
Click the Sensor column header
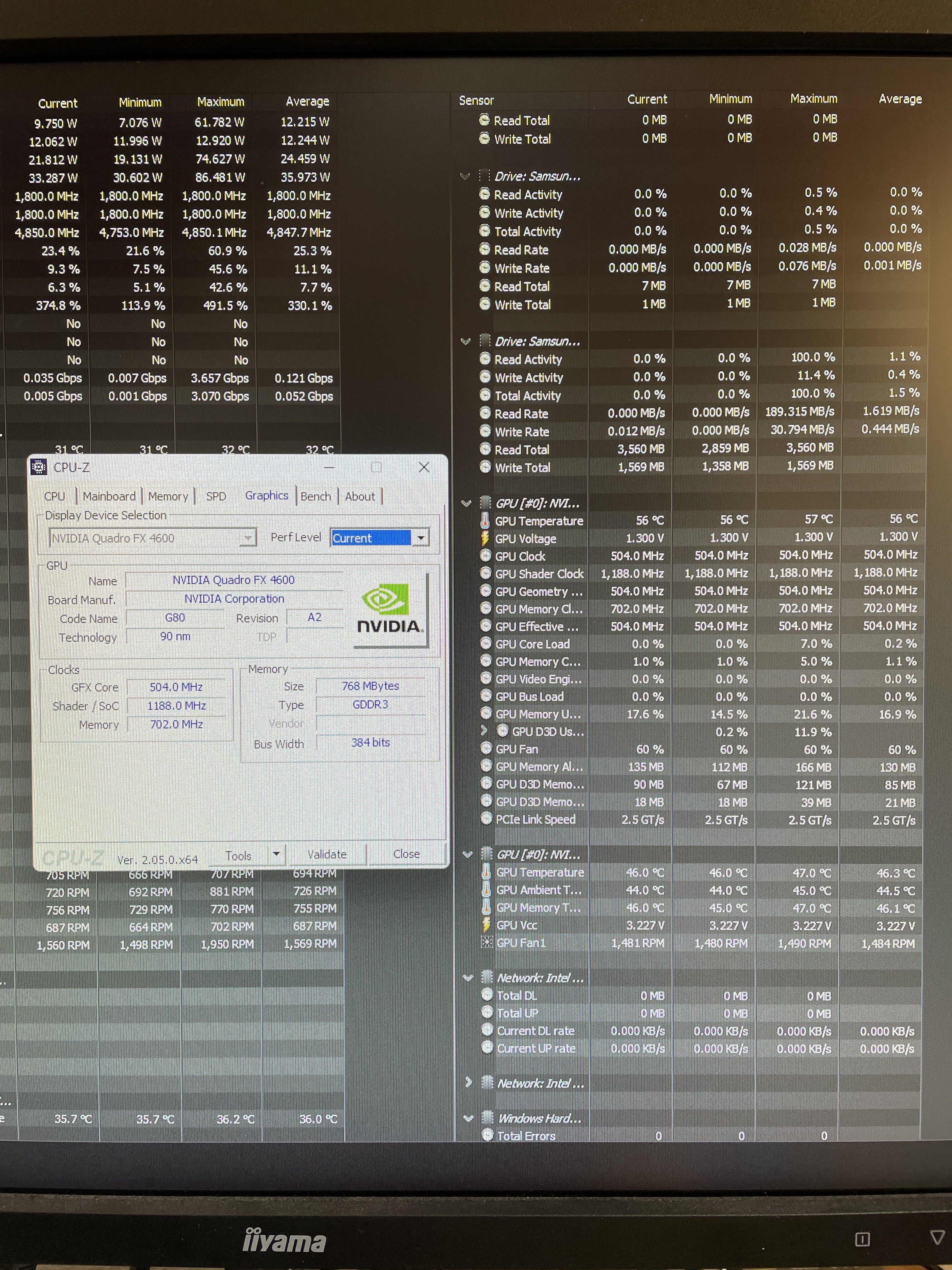476,100
